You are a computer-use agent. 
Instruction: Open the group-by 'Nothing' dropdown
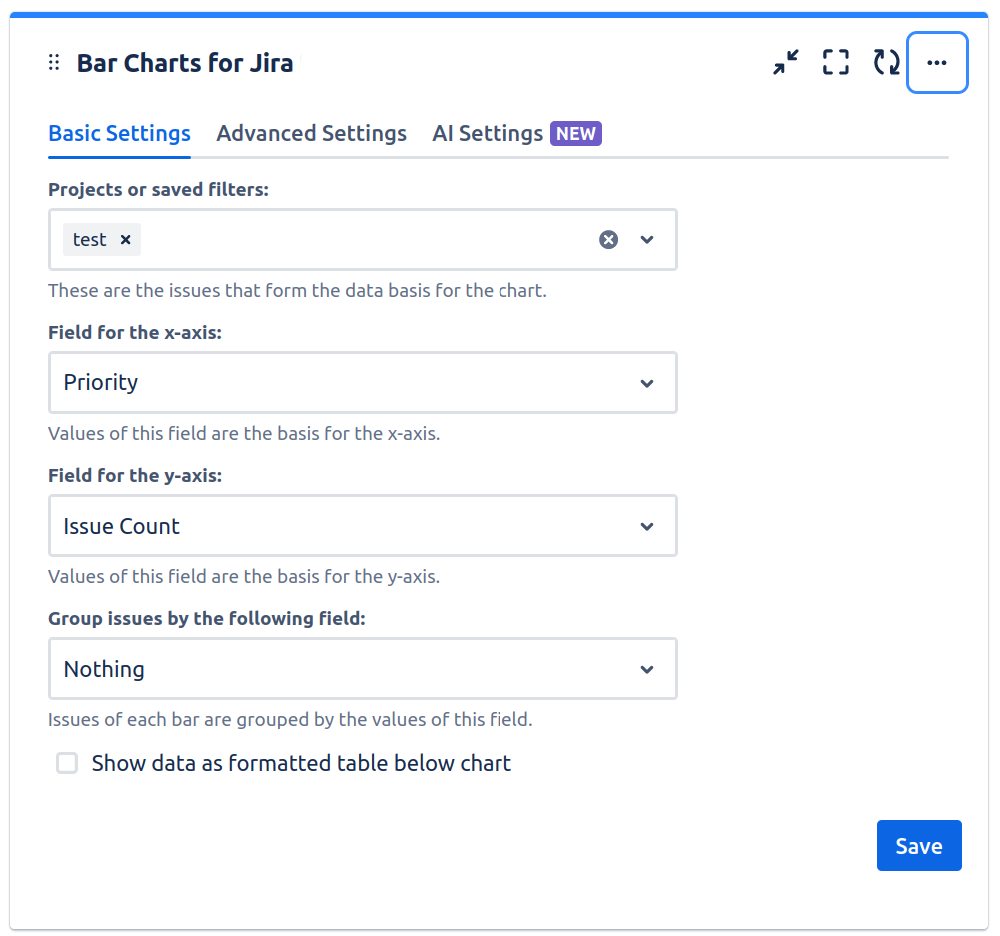[x=362, y=669]
